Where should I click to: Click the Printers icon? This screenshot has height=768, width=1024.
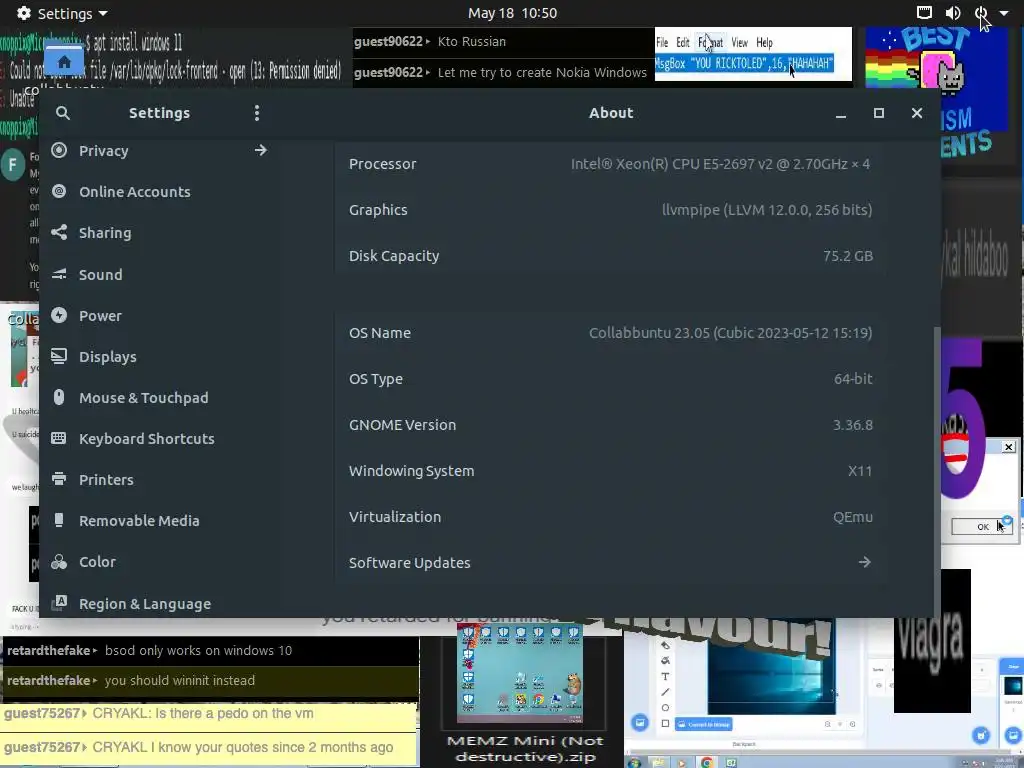tap(59, 479)
